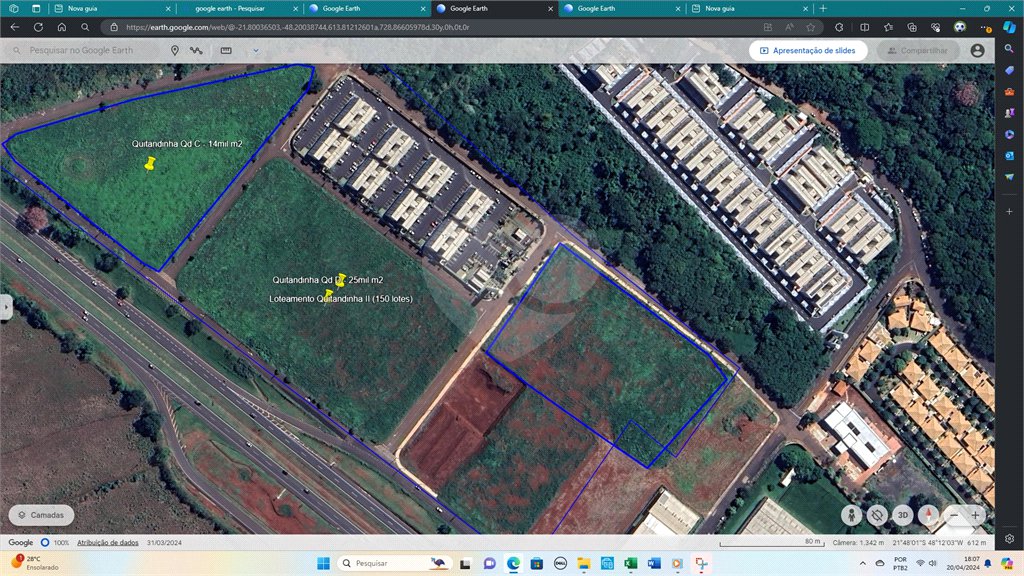Viewport: 1024px width, 576px height.
Task: Open weather widget 28°C Ensolarado
Action: 35,563
